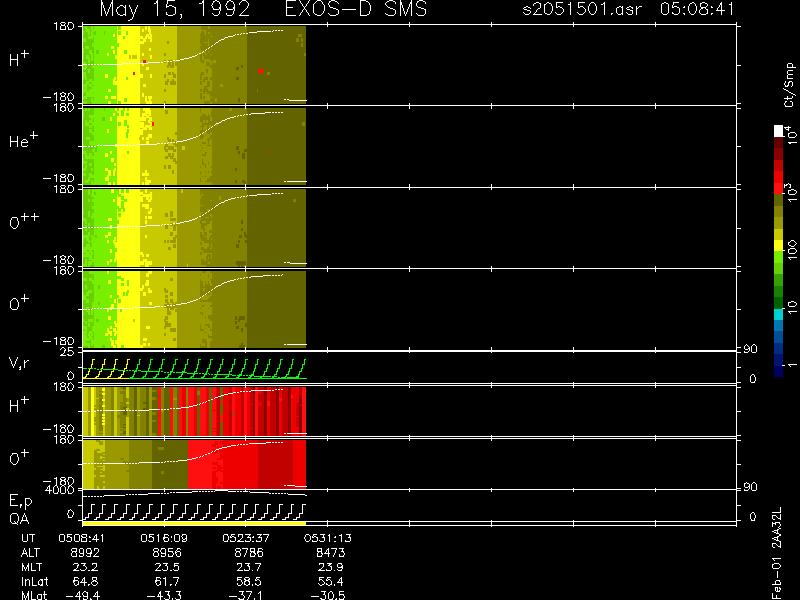Click the MLT value '23.5'
800x600 pixels.
[x=167, y=567]
